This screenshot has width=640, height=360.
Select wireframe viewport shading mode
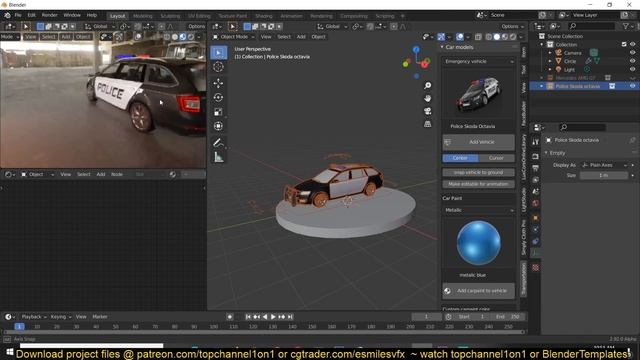tap(489, 37)
